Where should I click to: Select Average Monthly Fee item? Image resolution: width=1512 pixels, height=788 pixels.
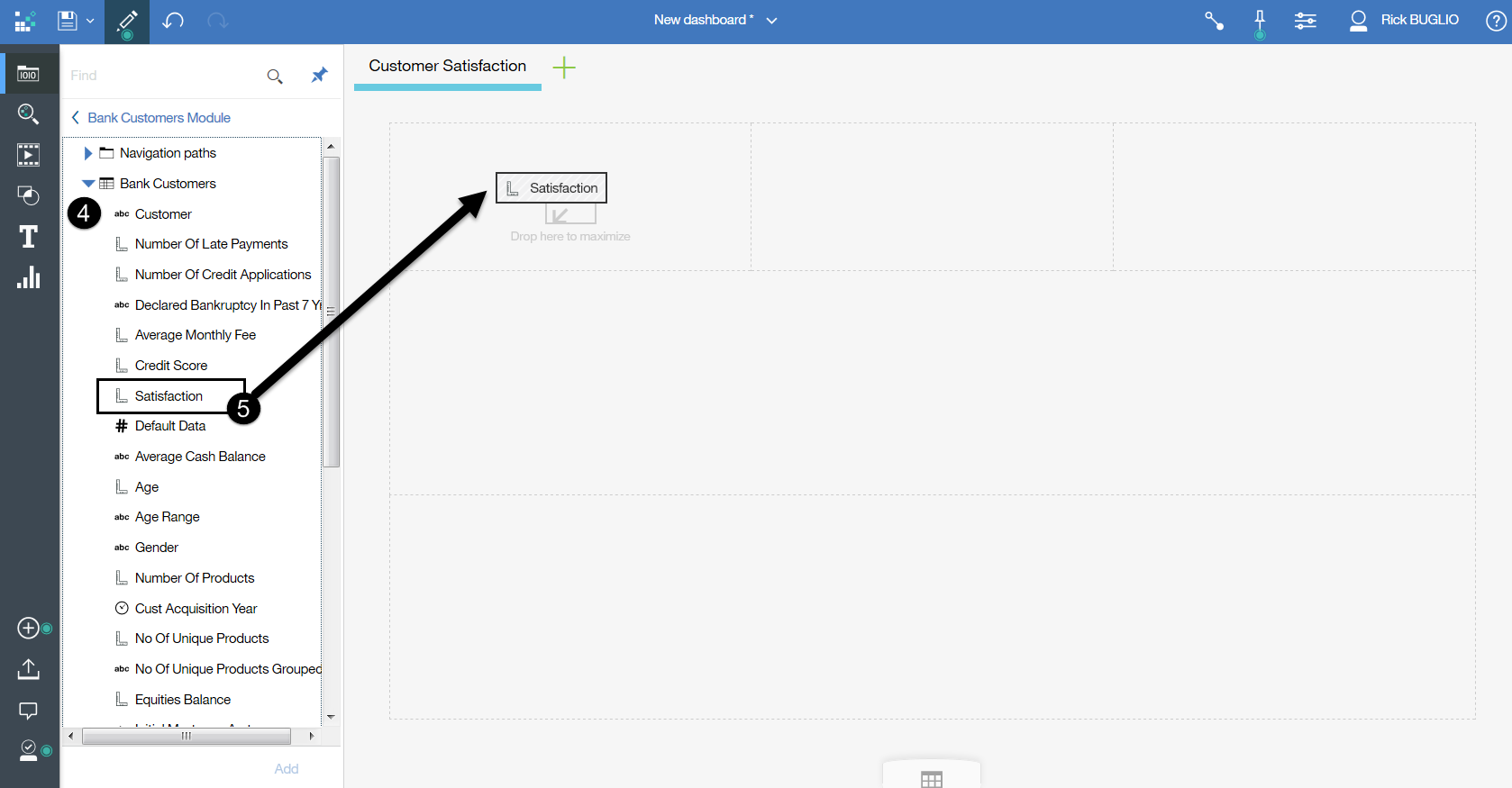(x=195, y=335)
